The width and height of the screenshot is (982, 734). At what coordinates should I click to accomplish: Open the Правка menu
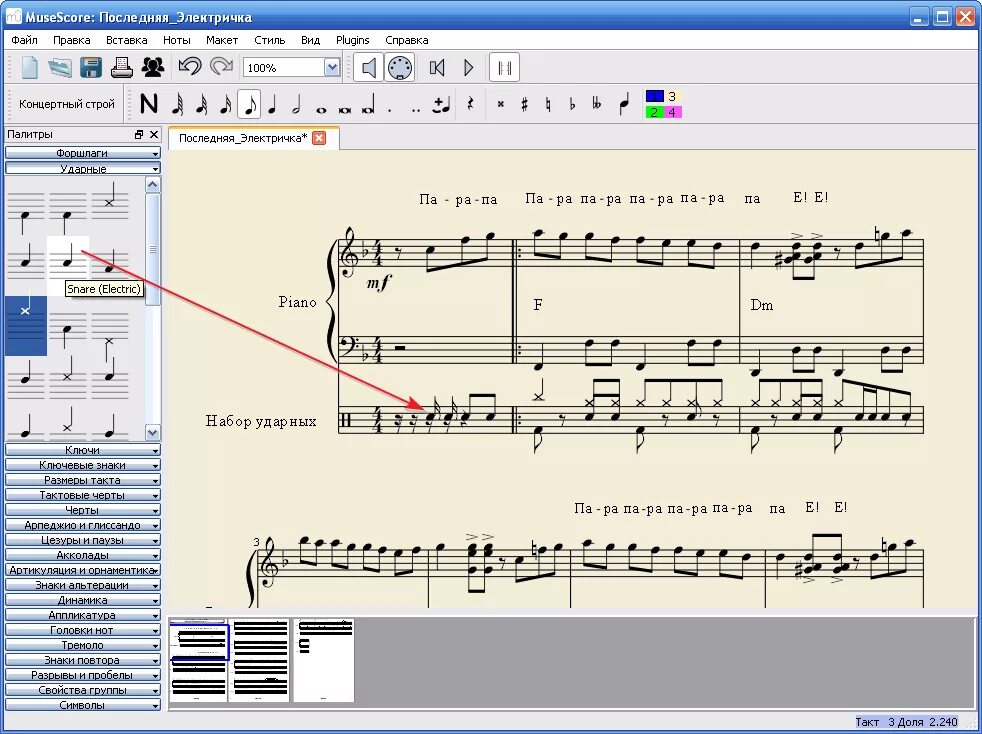pos(71,40)
